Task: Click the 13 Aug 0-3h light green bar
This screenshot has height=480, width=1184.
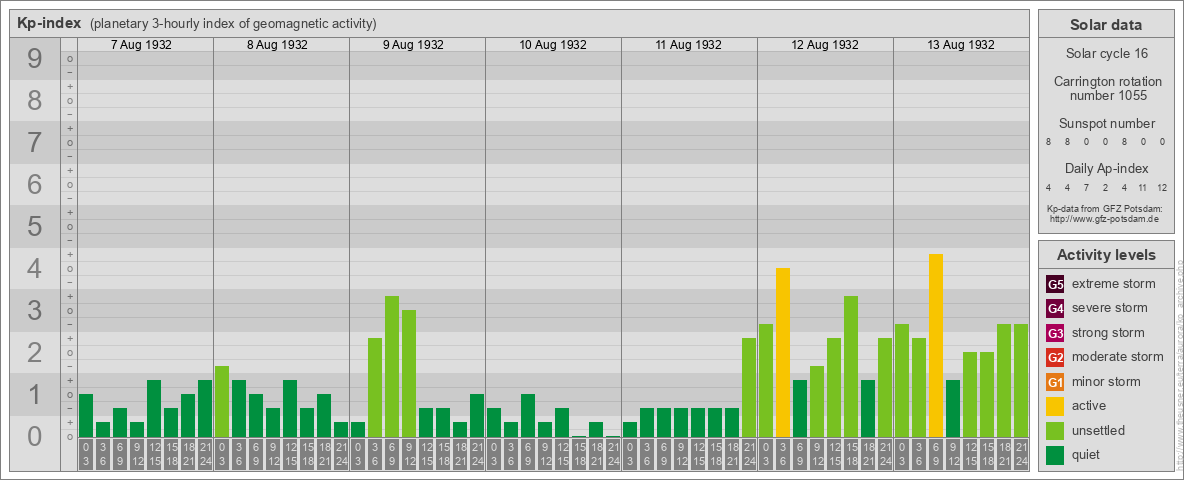Action: (x=902, y=380)
